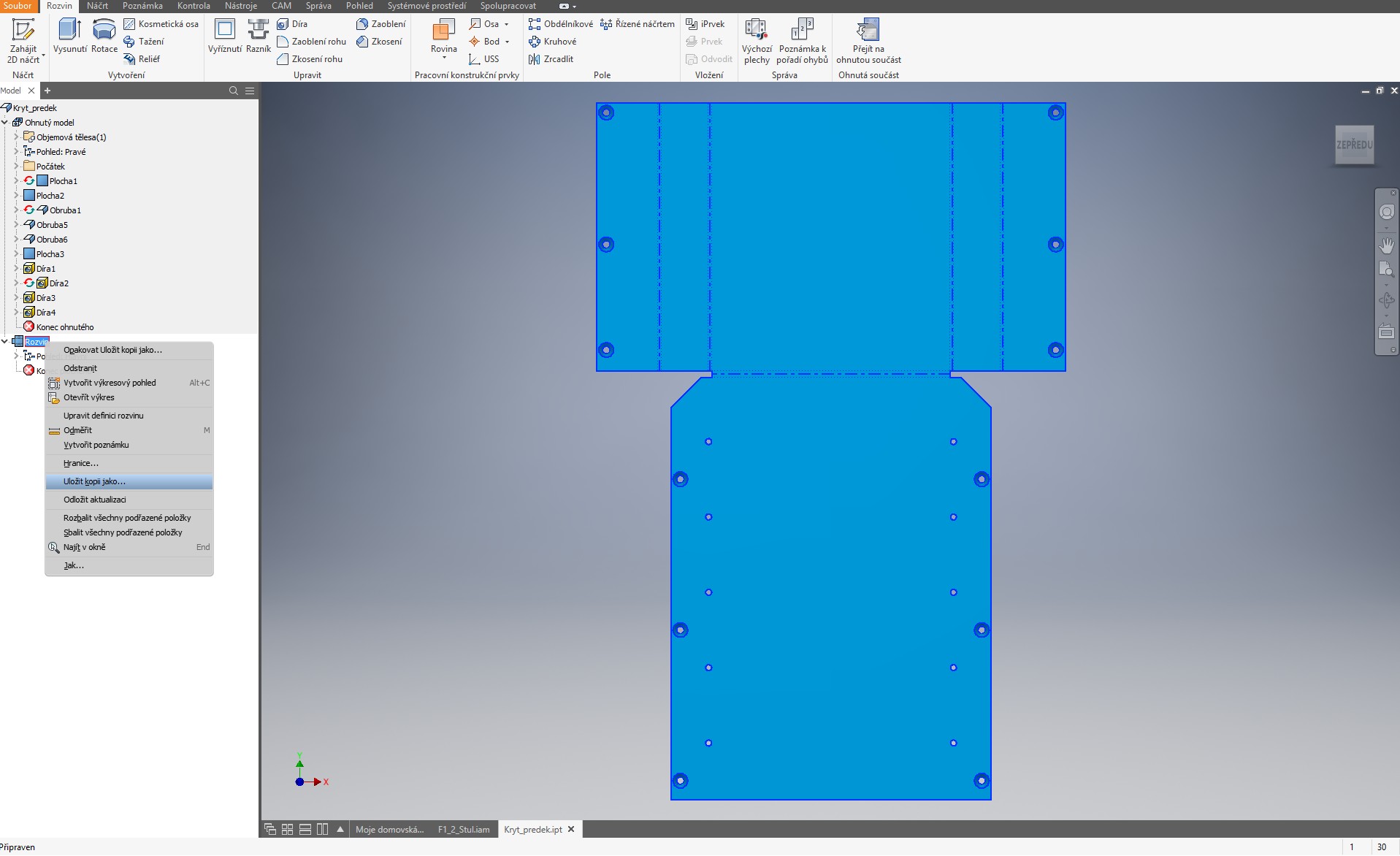
Task: Expand the Obruba5 feature in browser
Action: (x=16, y=225)
